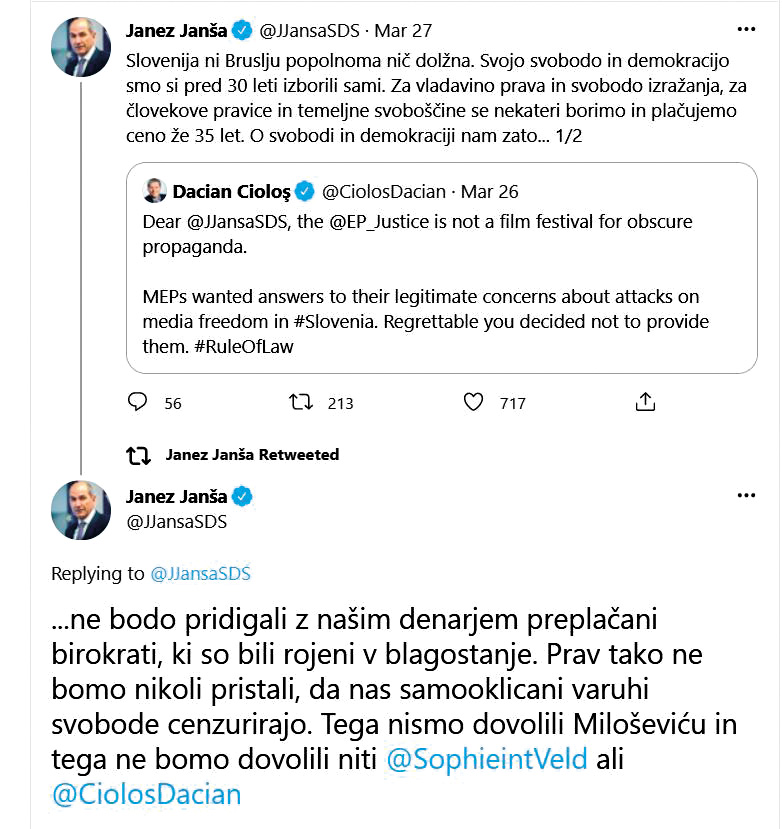Click Dacian Cioloş small profile picture

(155, 190)
